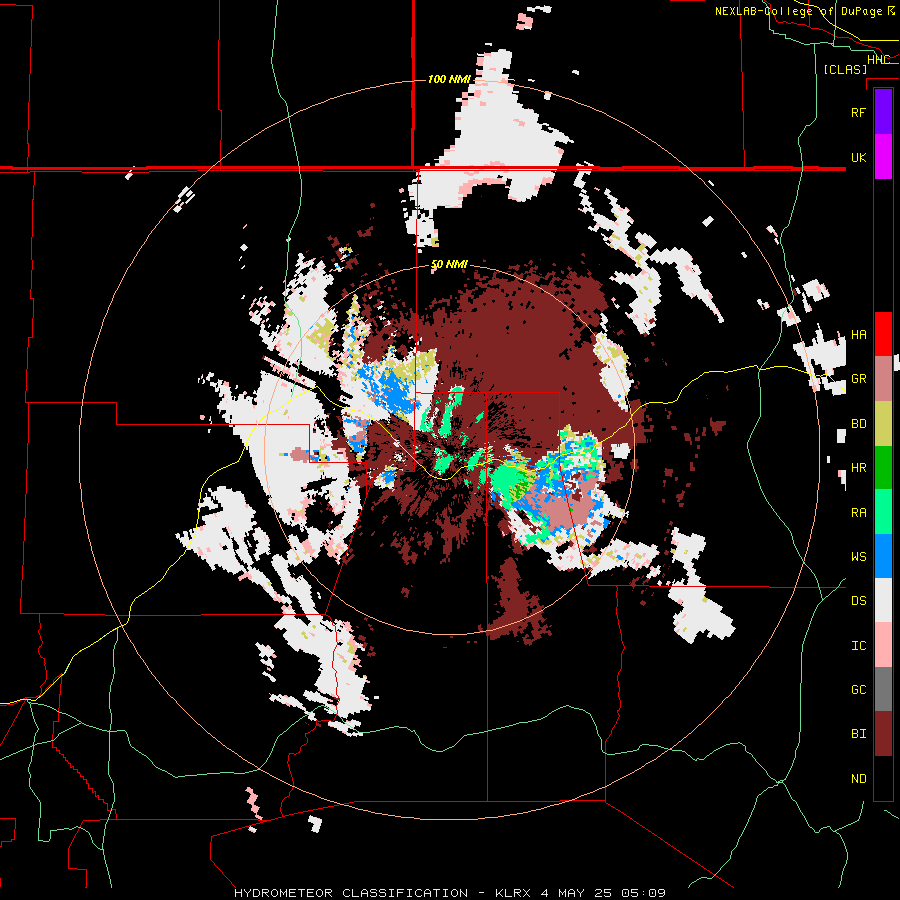Pick the light pink IC legend swatch

tap(883, 645)
